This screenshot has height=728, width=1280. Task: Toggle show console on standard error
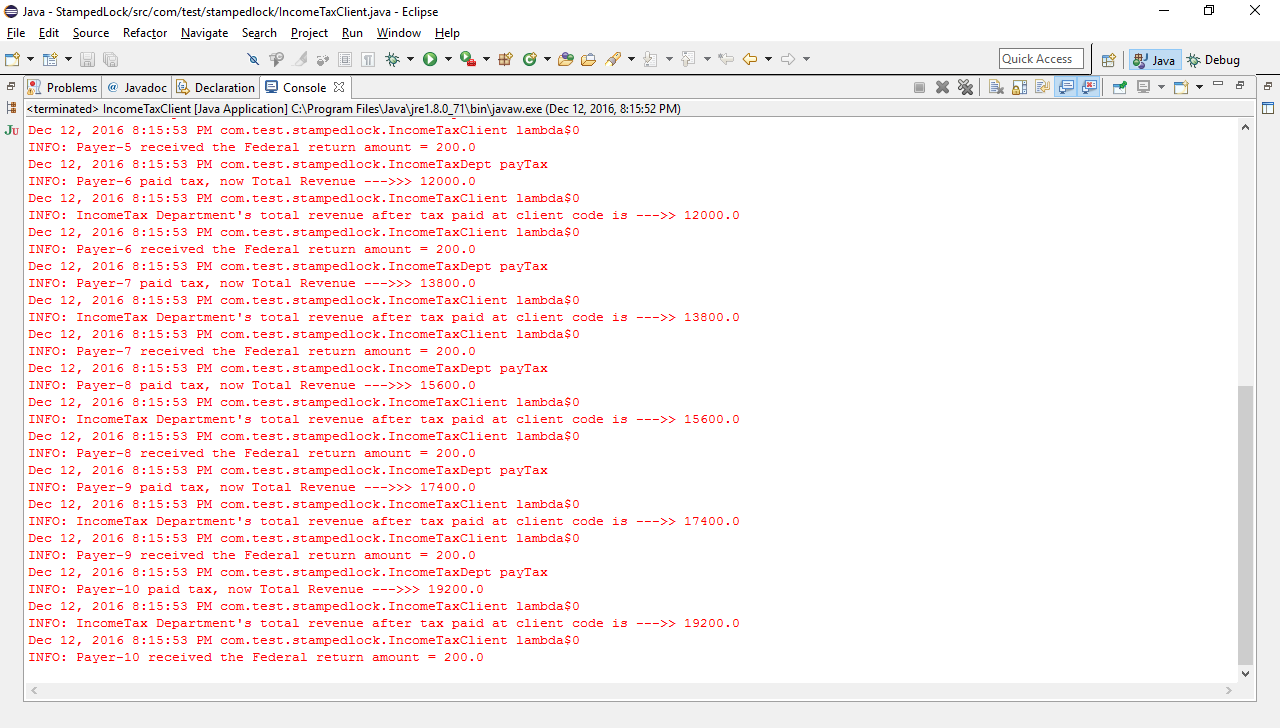tap(1089, 87)
